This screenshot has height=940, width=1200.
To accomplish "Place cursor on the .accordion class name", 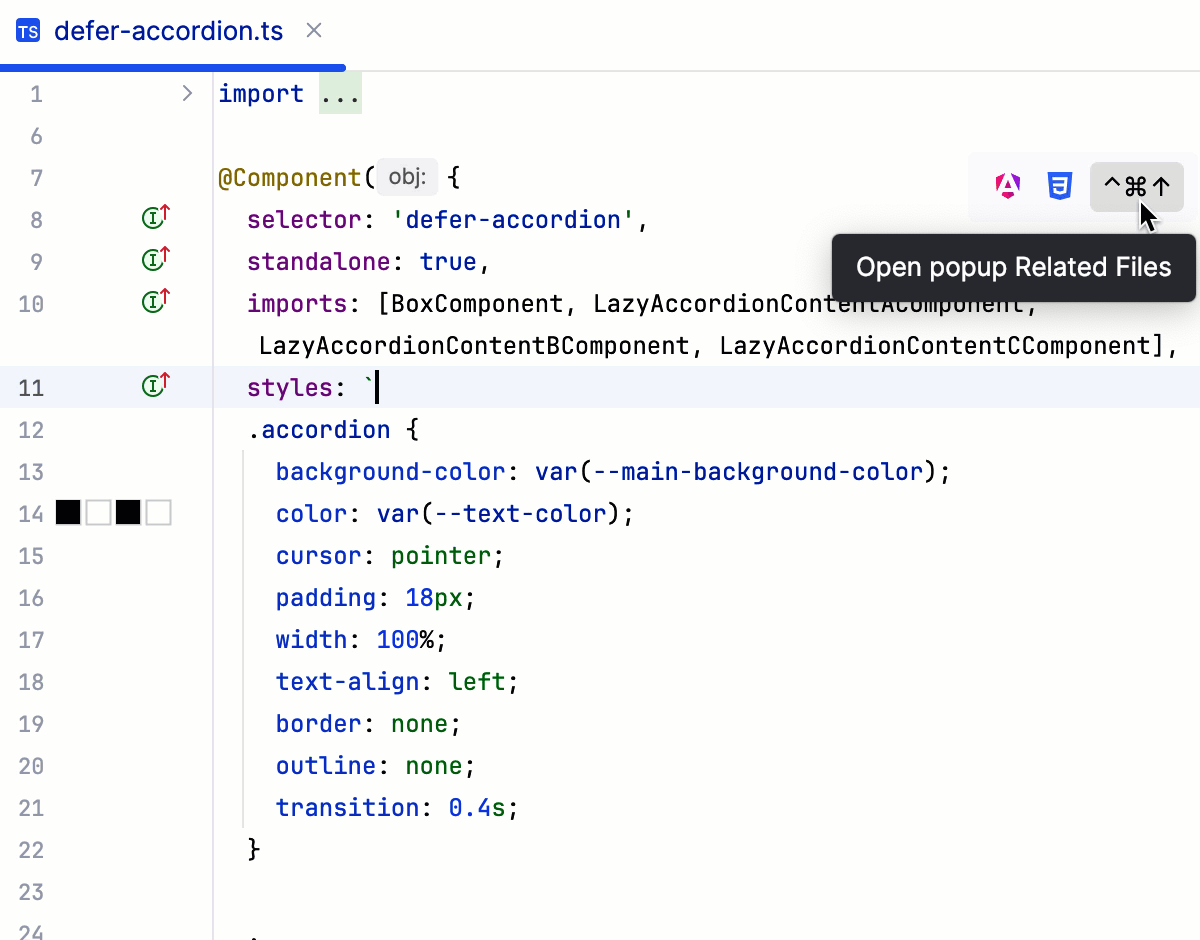I will (x=322, y=429).
